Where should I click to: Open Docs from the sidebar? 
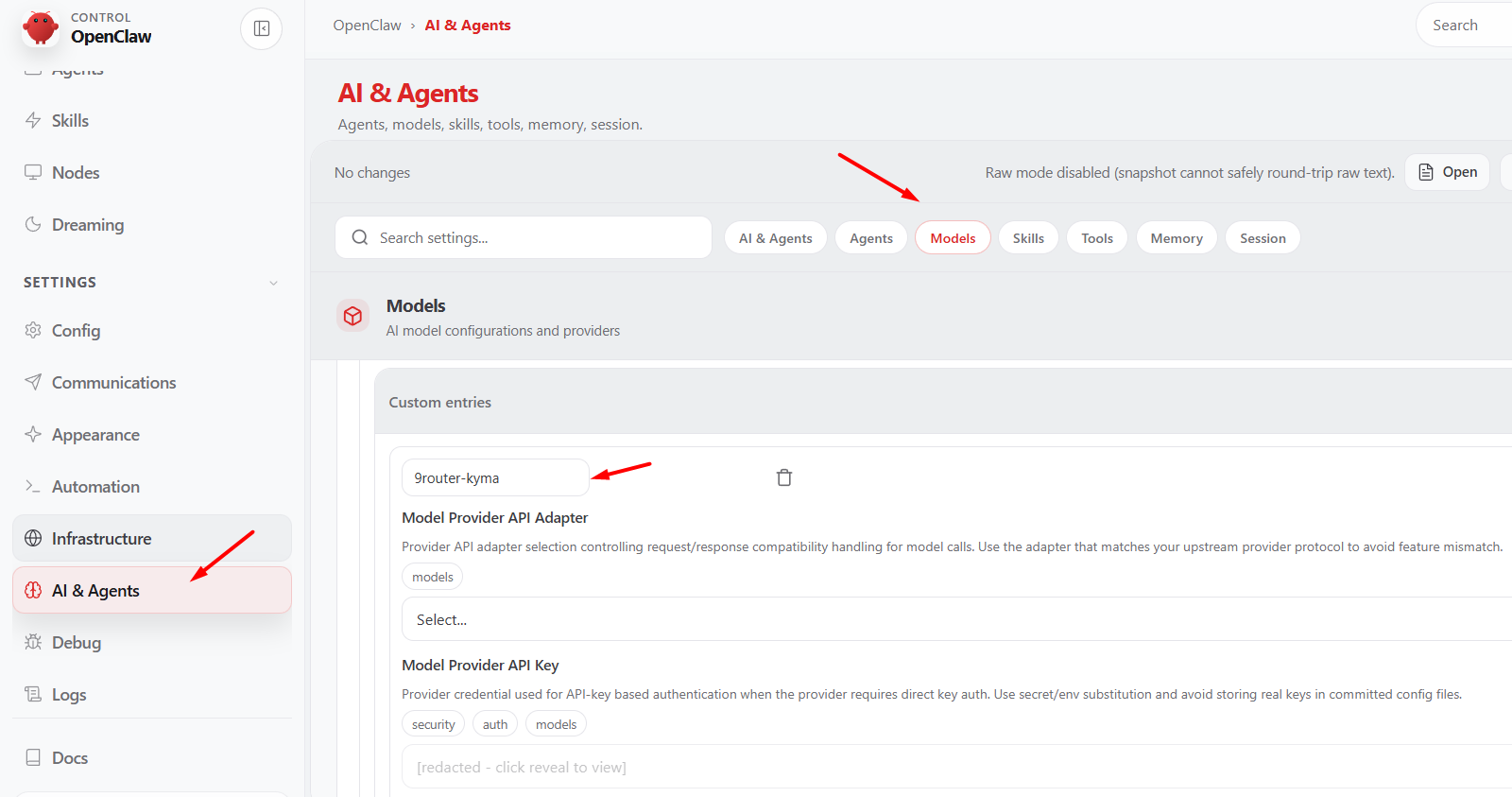coord(152,757)
